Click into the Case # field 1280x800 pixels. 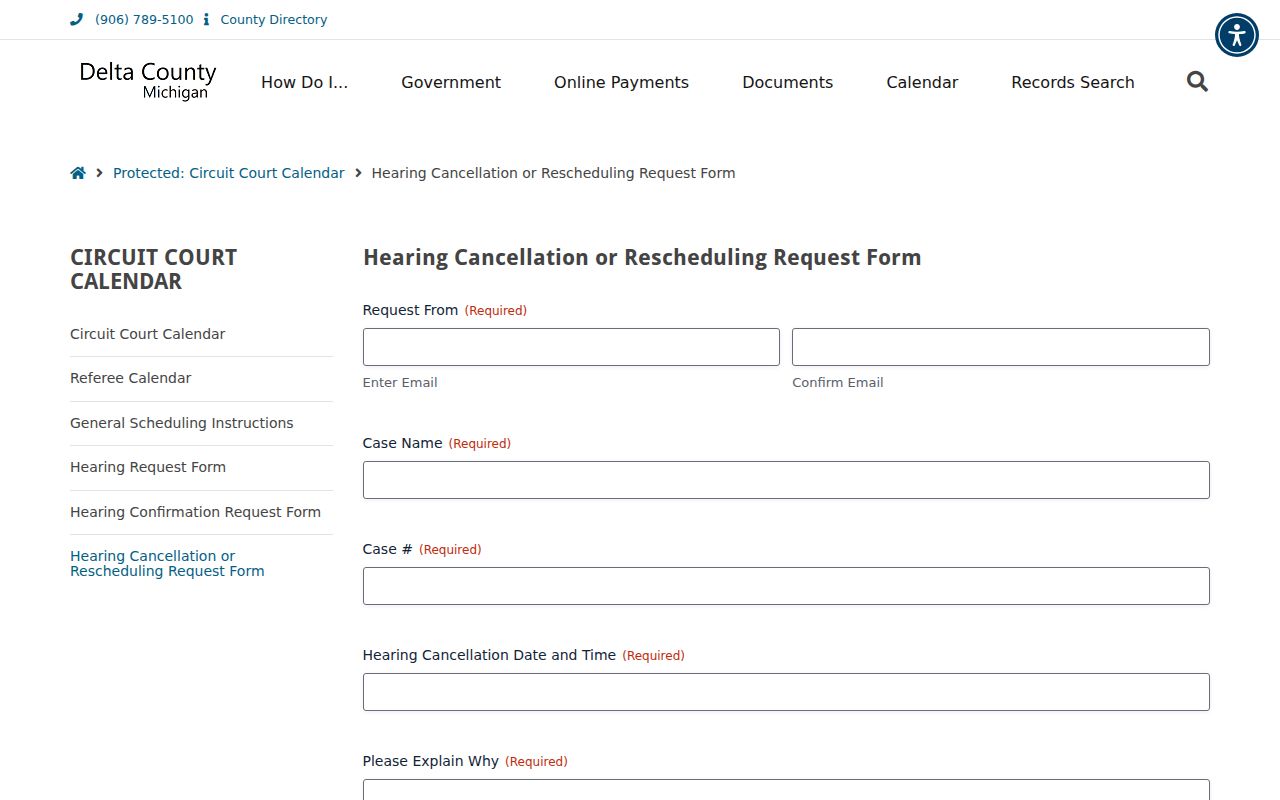point(786,586)
